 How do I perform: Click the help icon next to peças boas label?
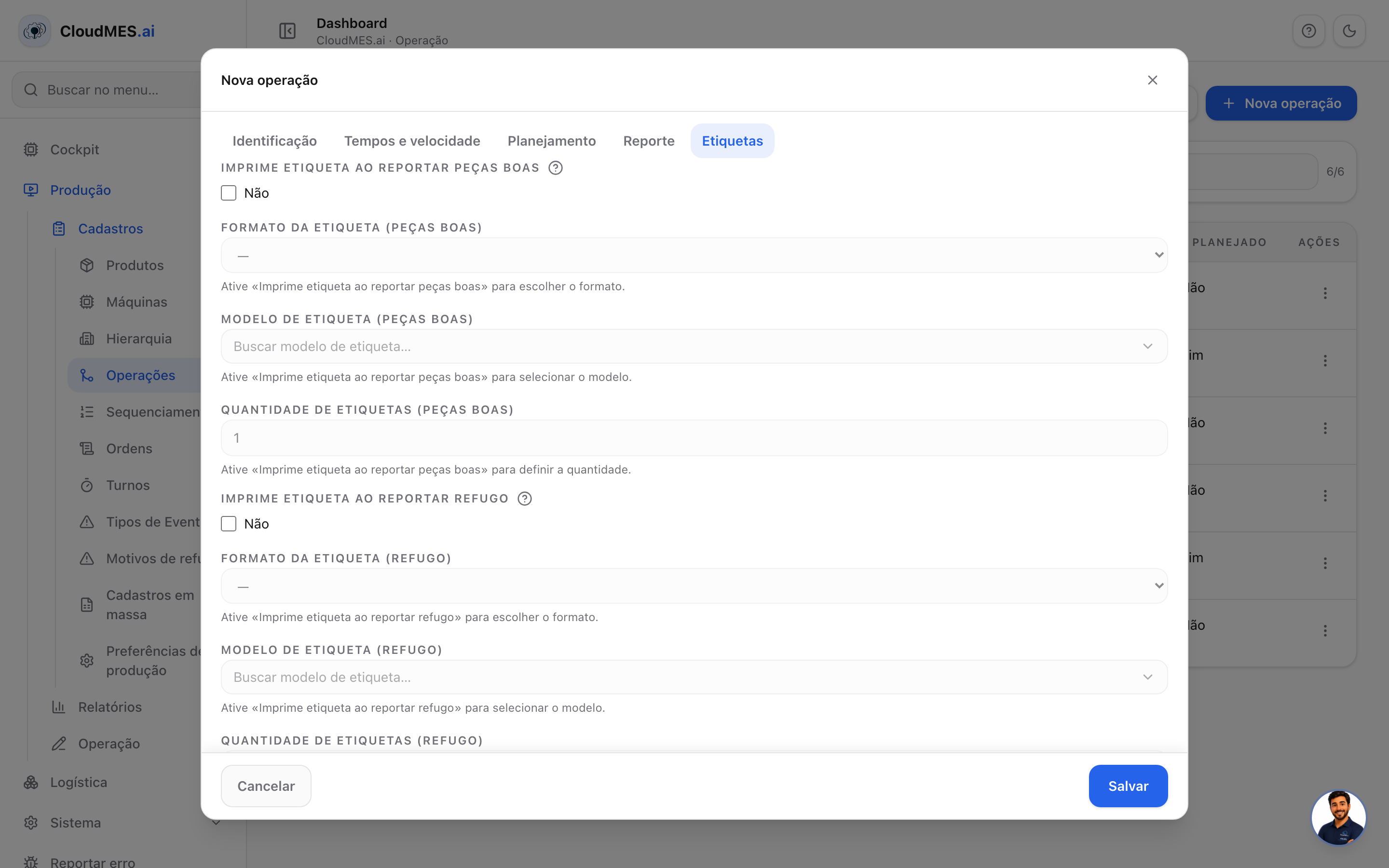[x=555, y=168]
